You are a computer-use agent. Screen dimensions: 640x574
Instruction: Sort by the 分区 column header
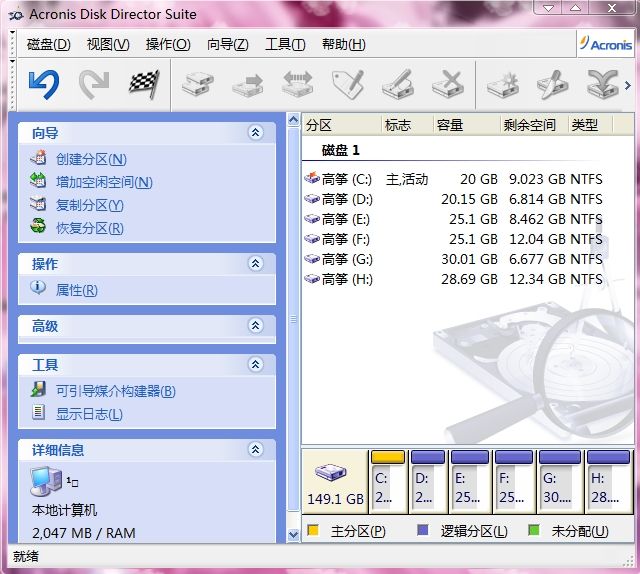click(342, 125)
